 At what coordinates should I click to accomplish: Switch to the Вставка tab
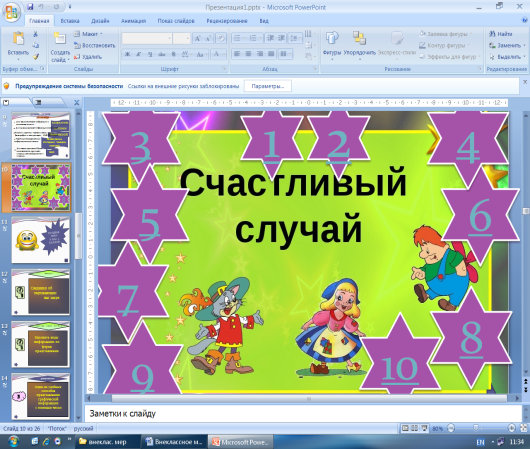70,21
